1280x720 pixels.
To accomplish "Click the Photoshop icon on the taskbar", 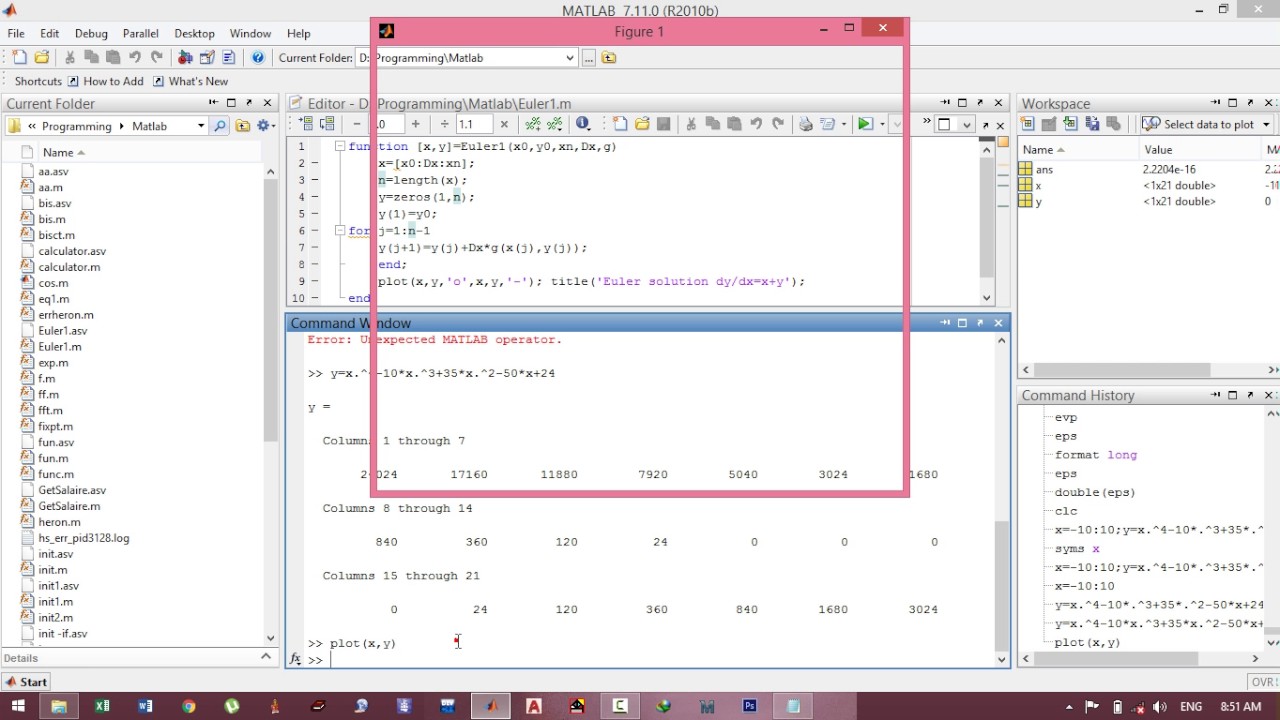I will point(750,706).
